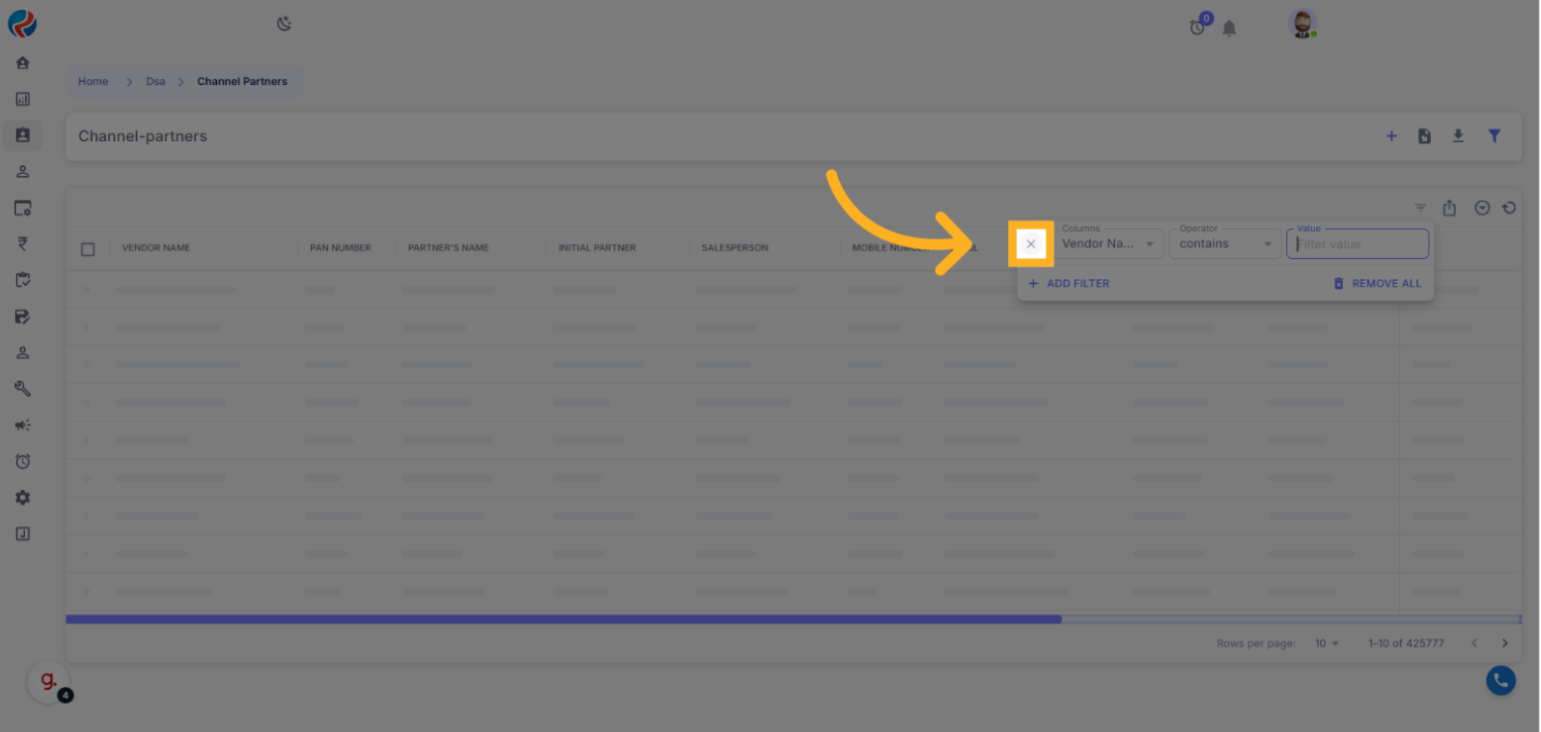This screenshot has height=732, width=1541.
Task: Navigate to Dsa in the breadcrumb
Action: pyautogui.click(x=155, y=82)
